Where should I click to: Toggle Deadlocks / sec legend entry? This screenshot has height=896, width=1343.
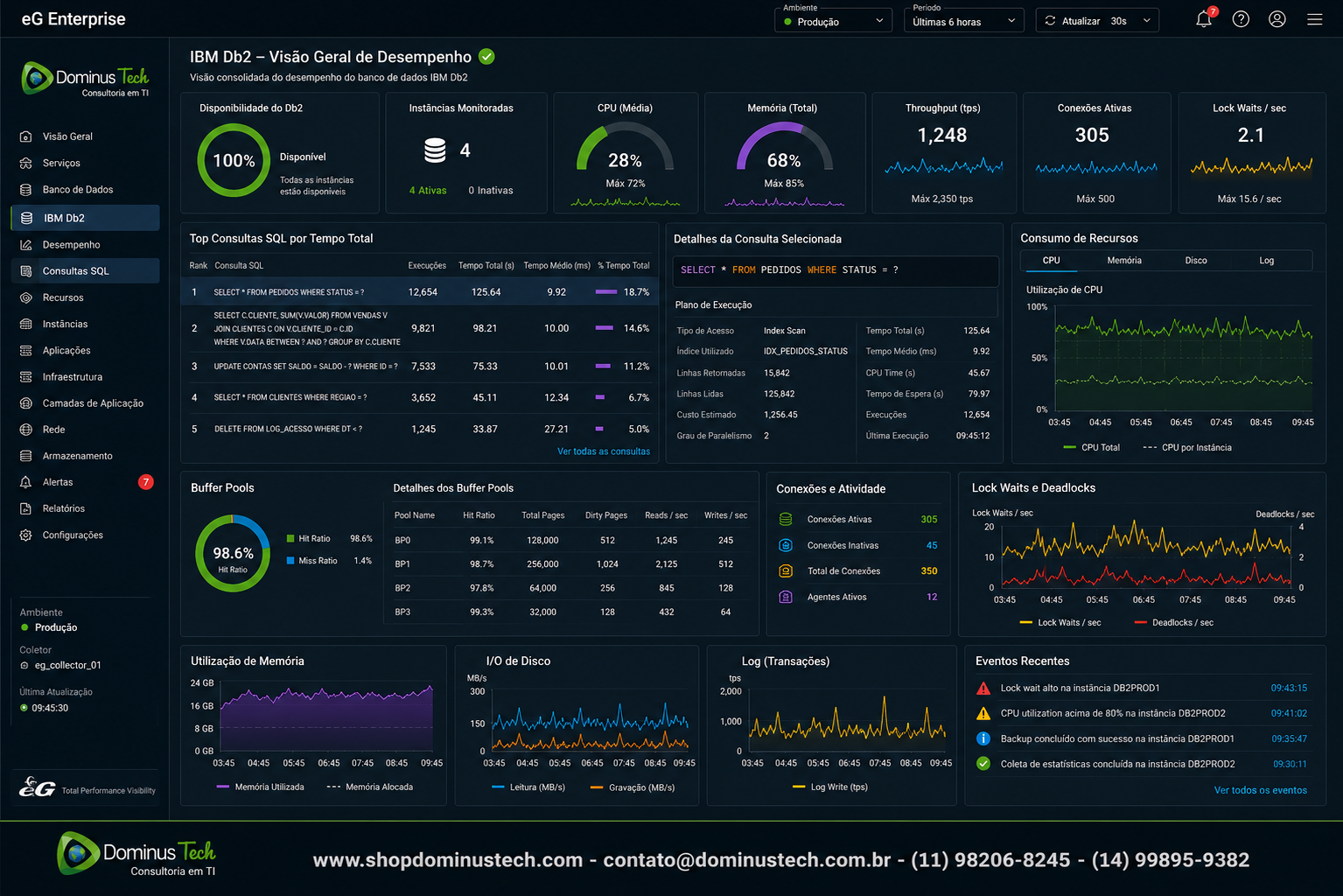click(x=1173, y=623)
